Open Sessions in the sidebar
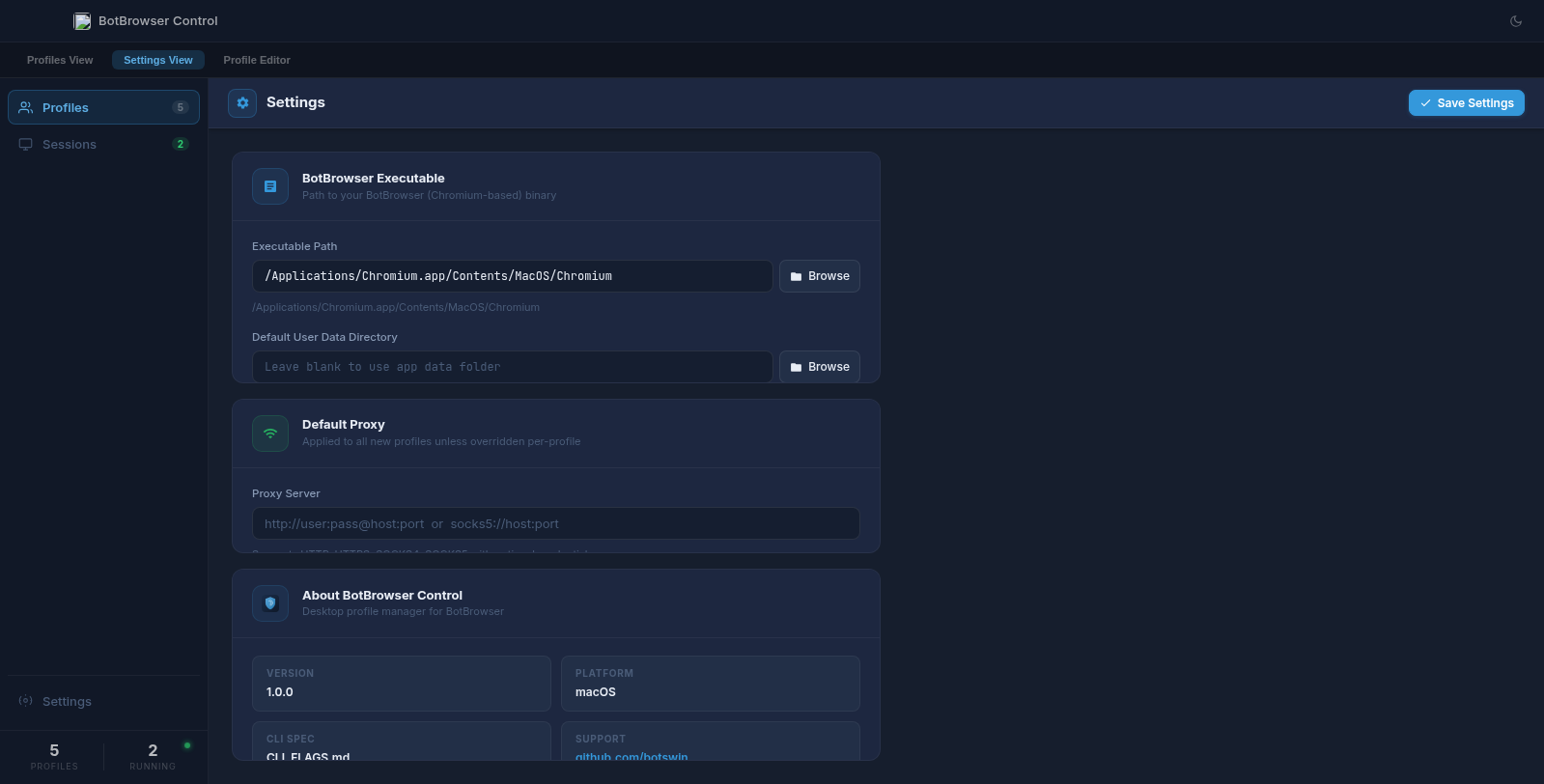Screen dimensions: 1544x784 pyautogui.click(x=103, y=144)
